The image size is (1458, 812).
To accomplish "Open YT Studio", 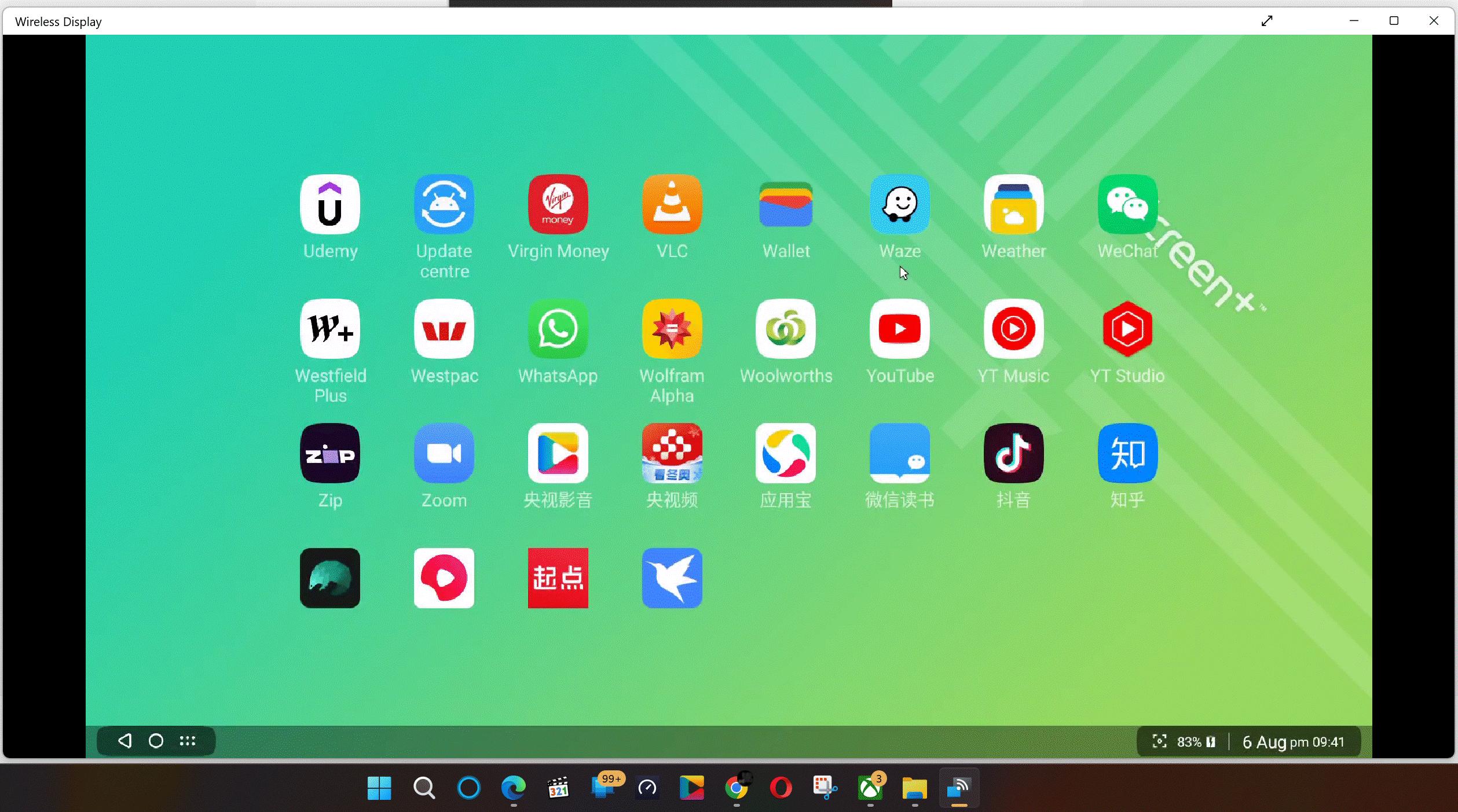I will pyautogui.click(x=1126, y=329).
